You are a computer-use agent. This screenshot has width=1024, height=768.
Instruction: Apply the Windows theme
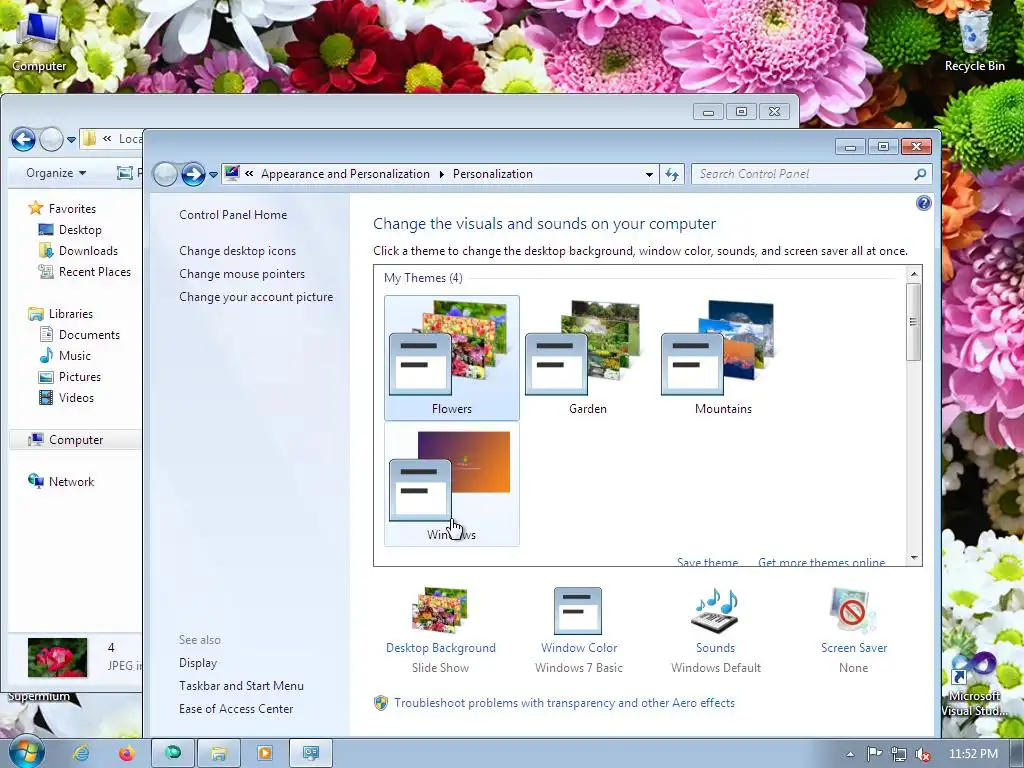(x=451, y=484)
